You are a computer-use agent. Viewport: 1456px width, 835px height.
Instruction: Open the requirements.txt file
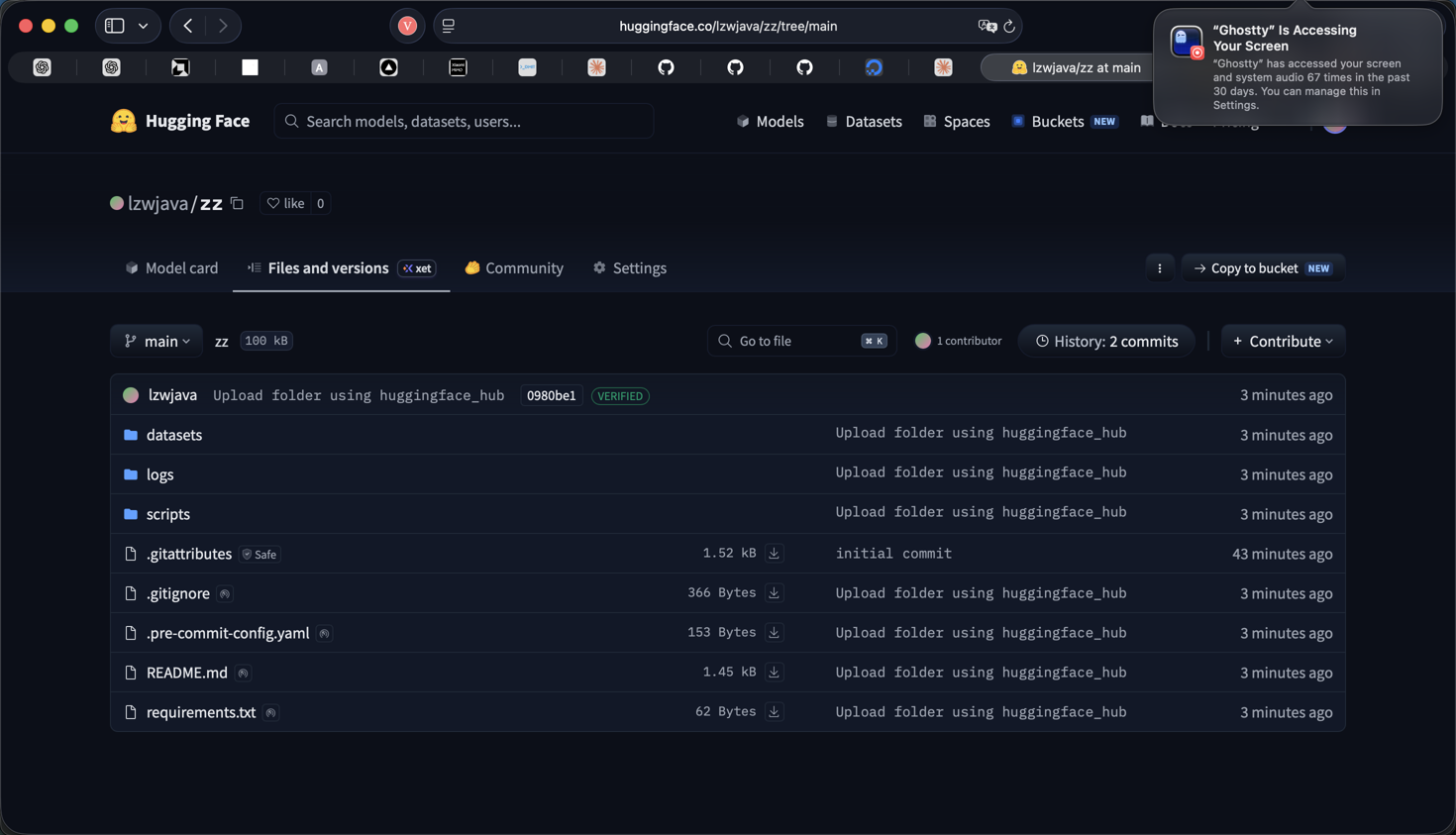coord(201,712)
